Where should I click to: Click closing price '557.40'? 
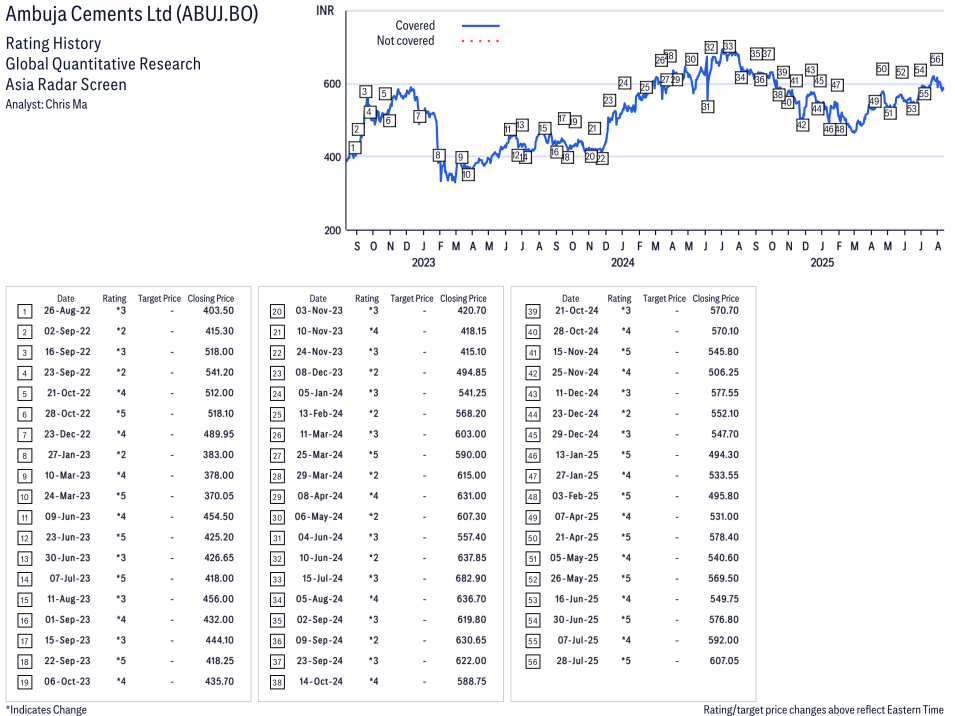472,537
